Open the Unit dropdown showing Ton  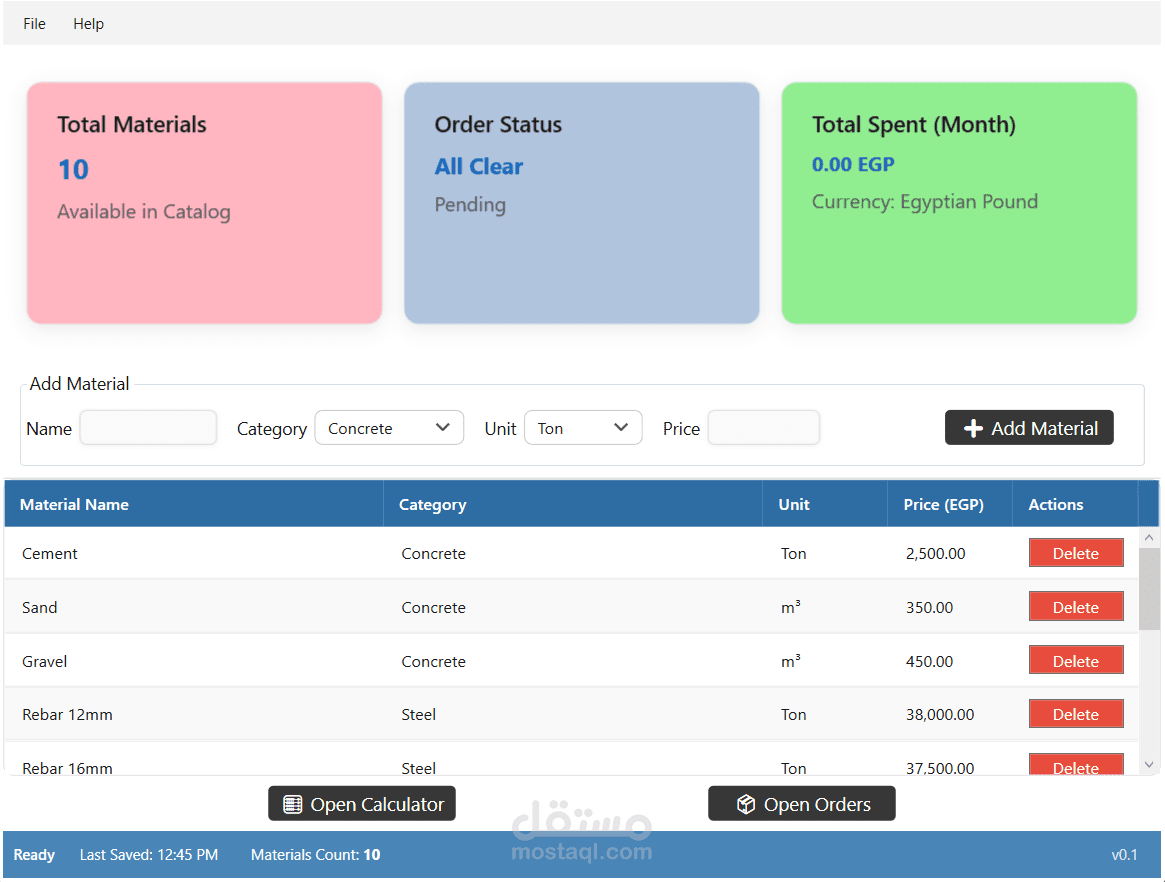pyautogui.click(x=583, y=428)
